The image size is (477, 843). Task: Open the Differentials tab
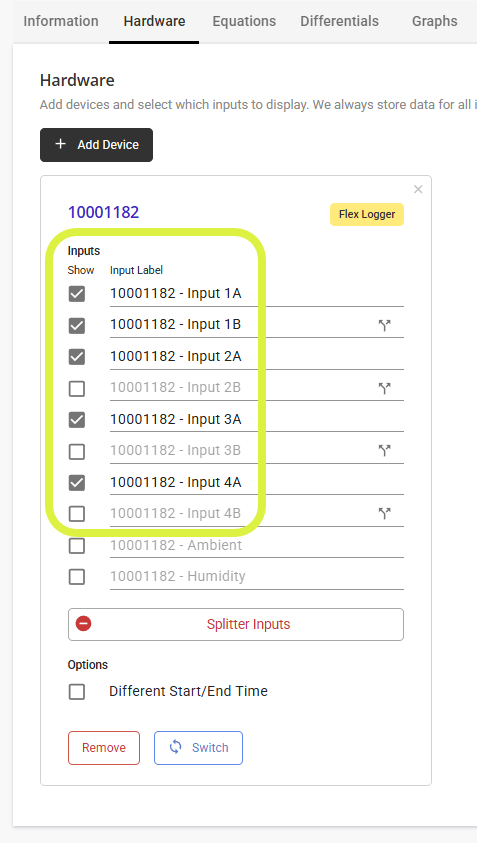339,22
